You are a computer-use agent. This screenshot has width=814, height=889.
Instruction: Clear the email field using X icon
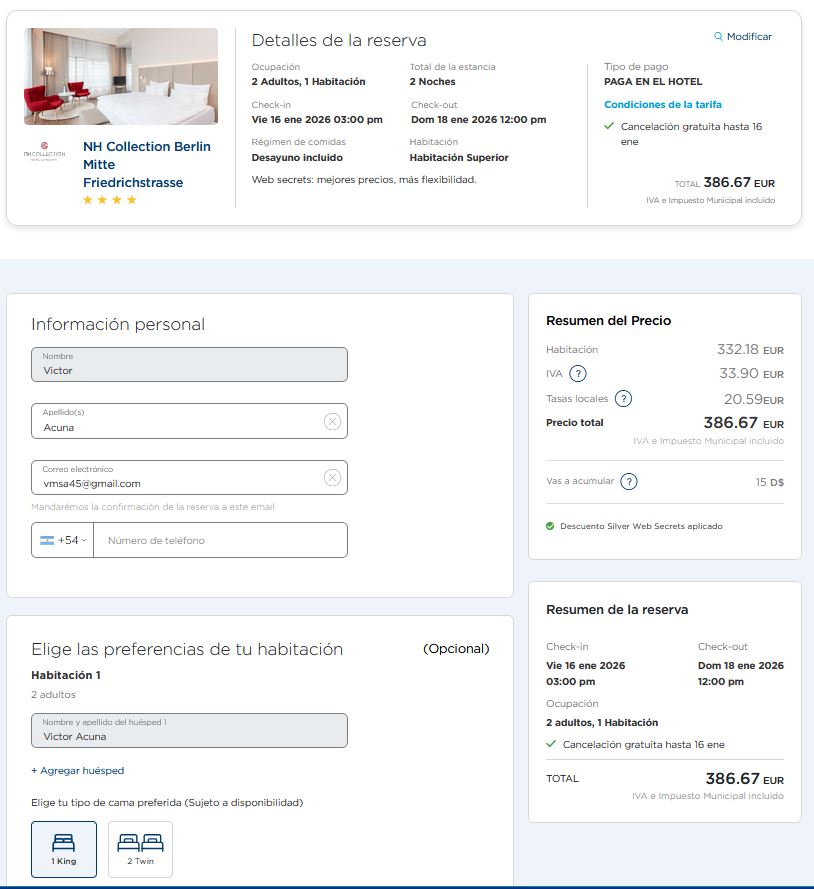point(332,478)
